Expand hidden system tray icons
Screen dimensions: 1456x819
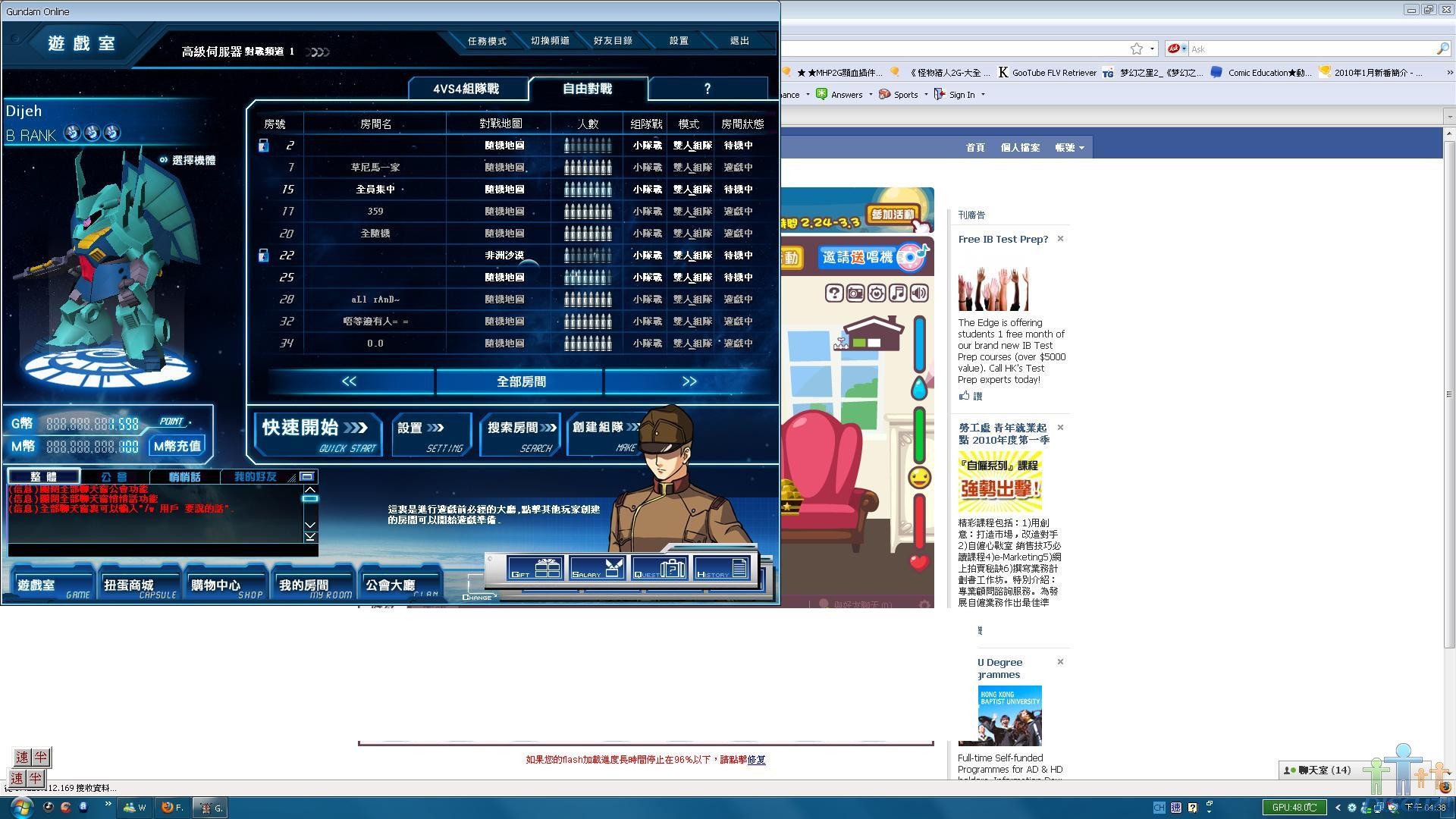(x=1338, y=808)
